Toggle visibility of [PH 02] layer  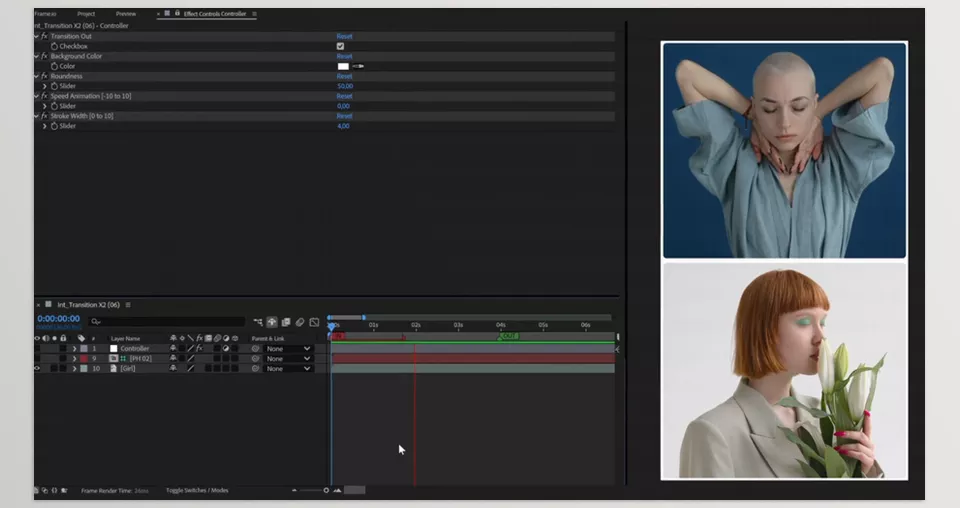click(x=37, y=359)
